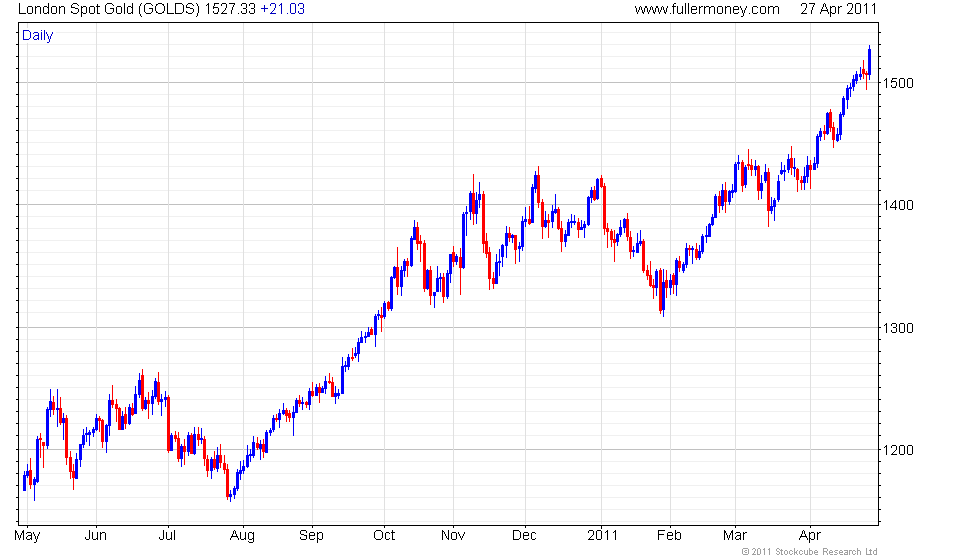Image resolution: width=960 pixels, height=560 pixels.
Task: Click the chart date 27 Apr 2011
Action: point(838,9)
